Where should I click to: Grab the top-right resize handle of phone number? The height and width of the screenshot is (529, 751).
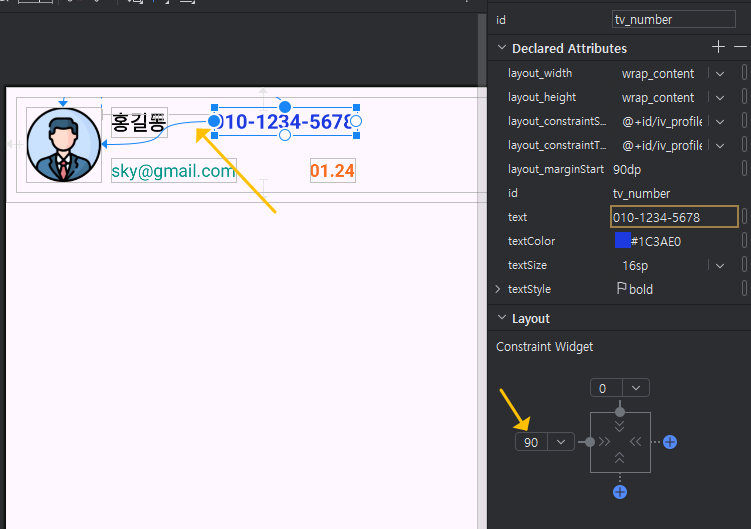pyautogui.click(x=356, y=107)
